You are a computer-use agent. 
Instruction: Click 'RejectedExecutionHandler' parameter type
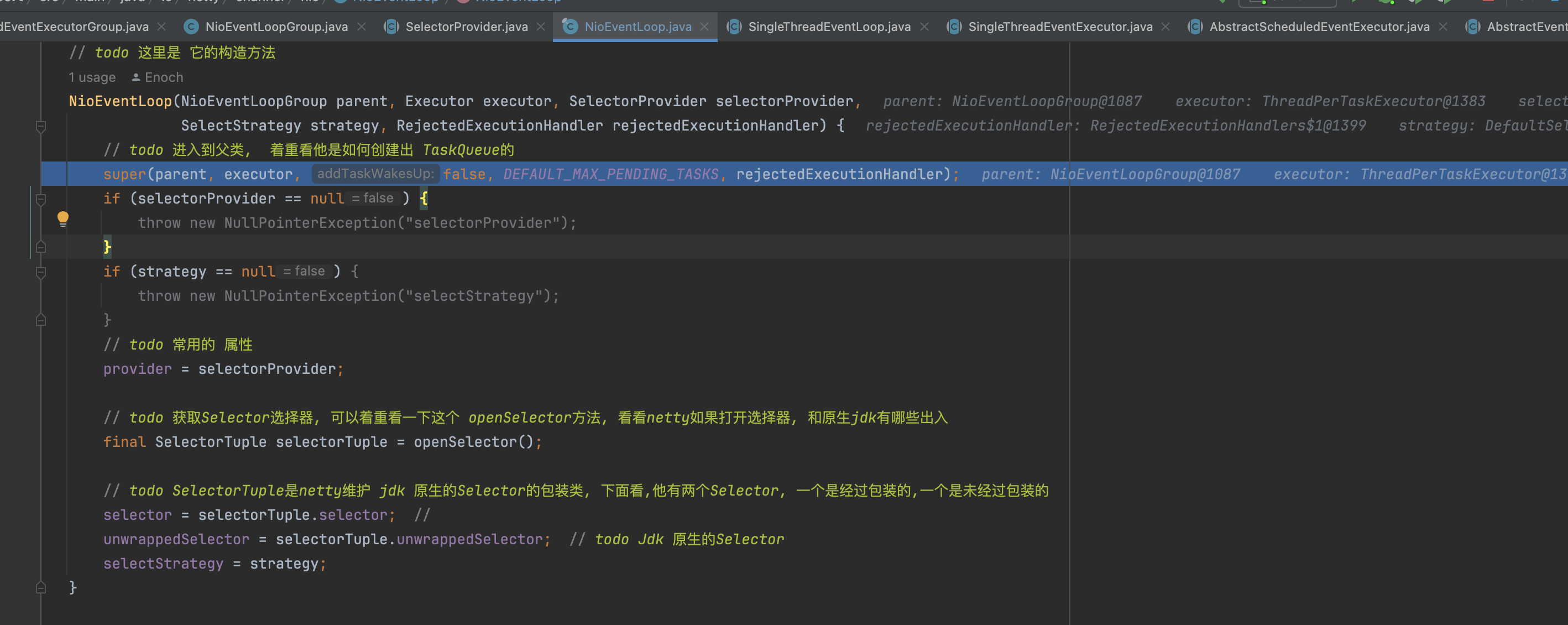[499, 126]
